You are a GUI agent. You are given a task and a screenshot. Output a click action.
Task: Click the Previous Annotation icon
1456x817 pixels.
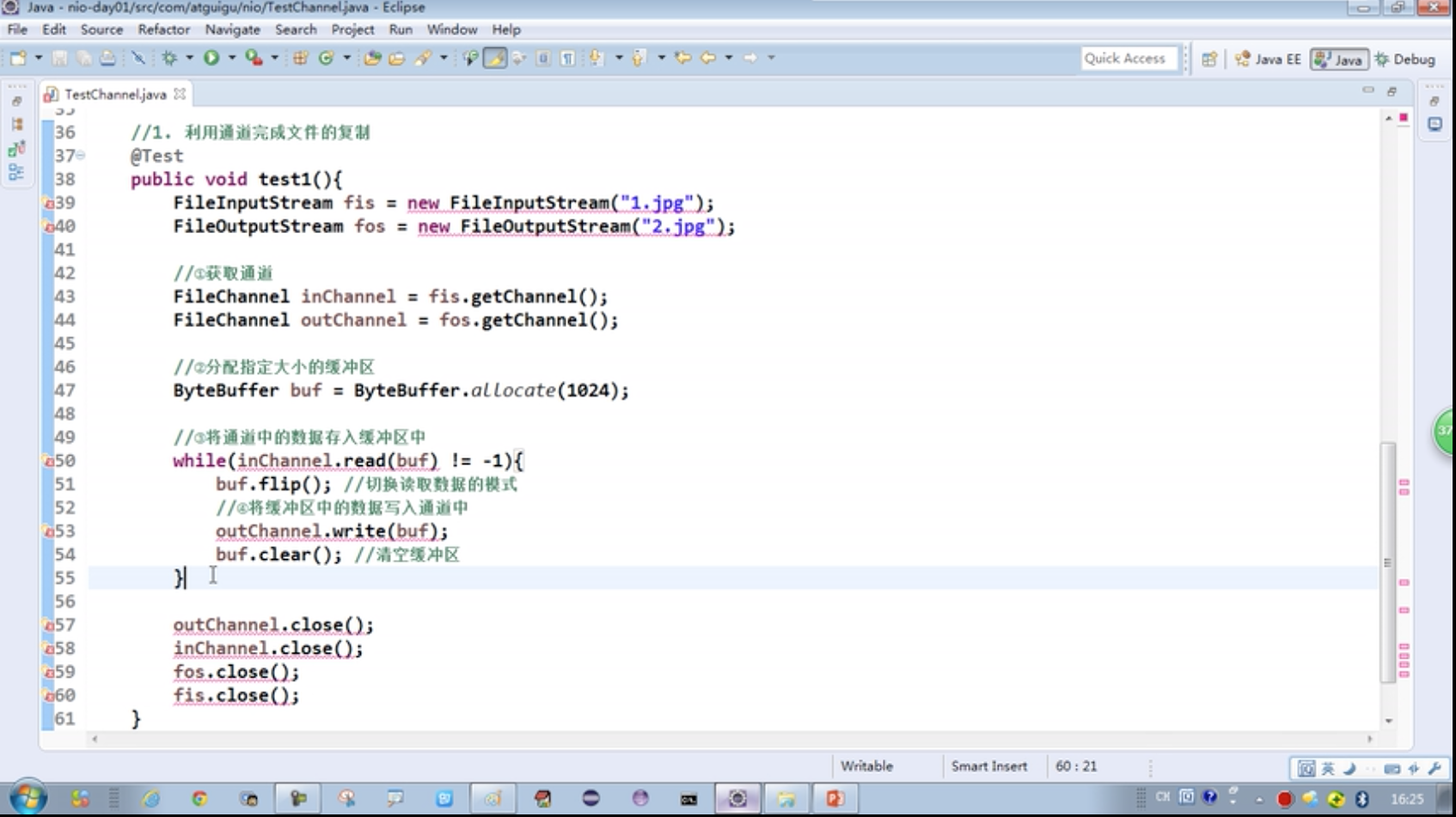pyautogui.click(x=638, y=58)
